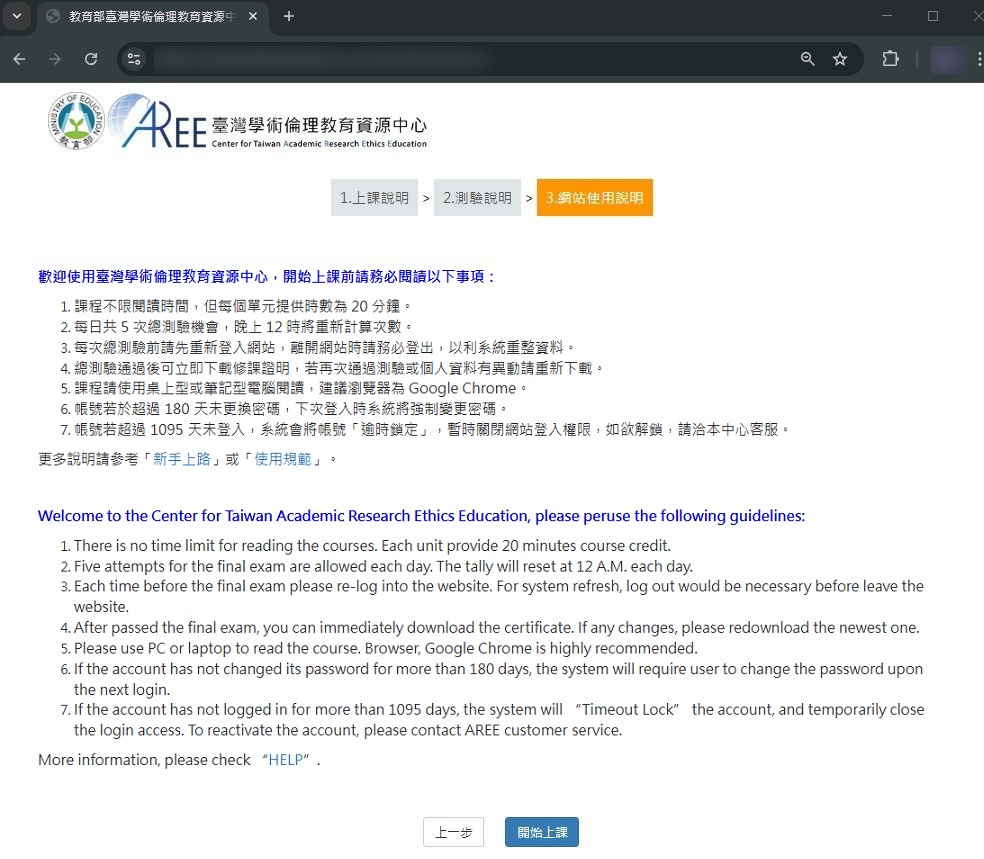Open a new browser tab

[289, 16]
